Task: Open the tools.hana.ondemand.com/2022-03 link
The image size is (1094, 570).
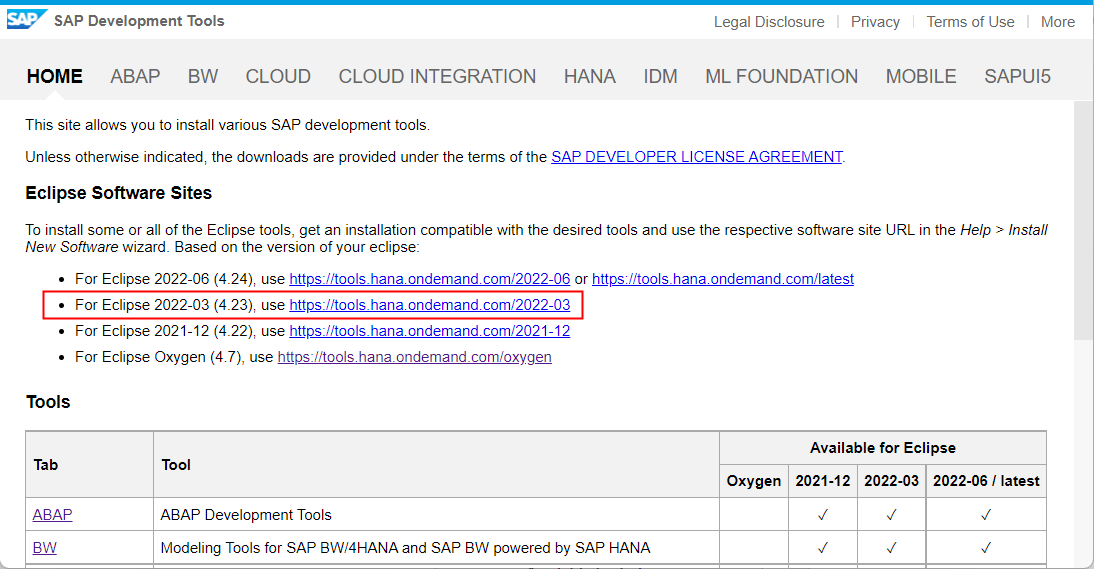Action: pos(430,305)
